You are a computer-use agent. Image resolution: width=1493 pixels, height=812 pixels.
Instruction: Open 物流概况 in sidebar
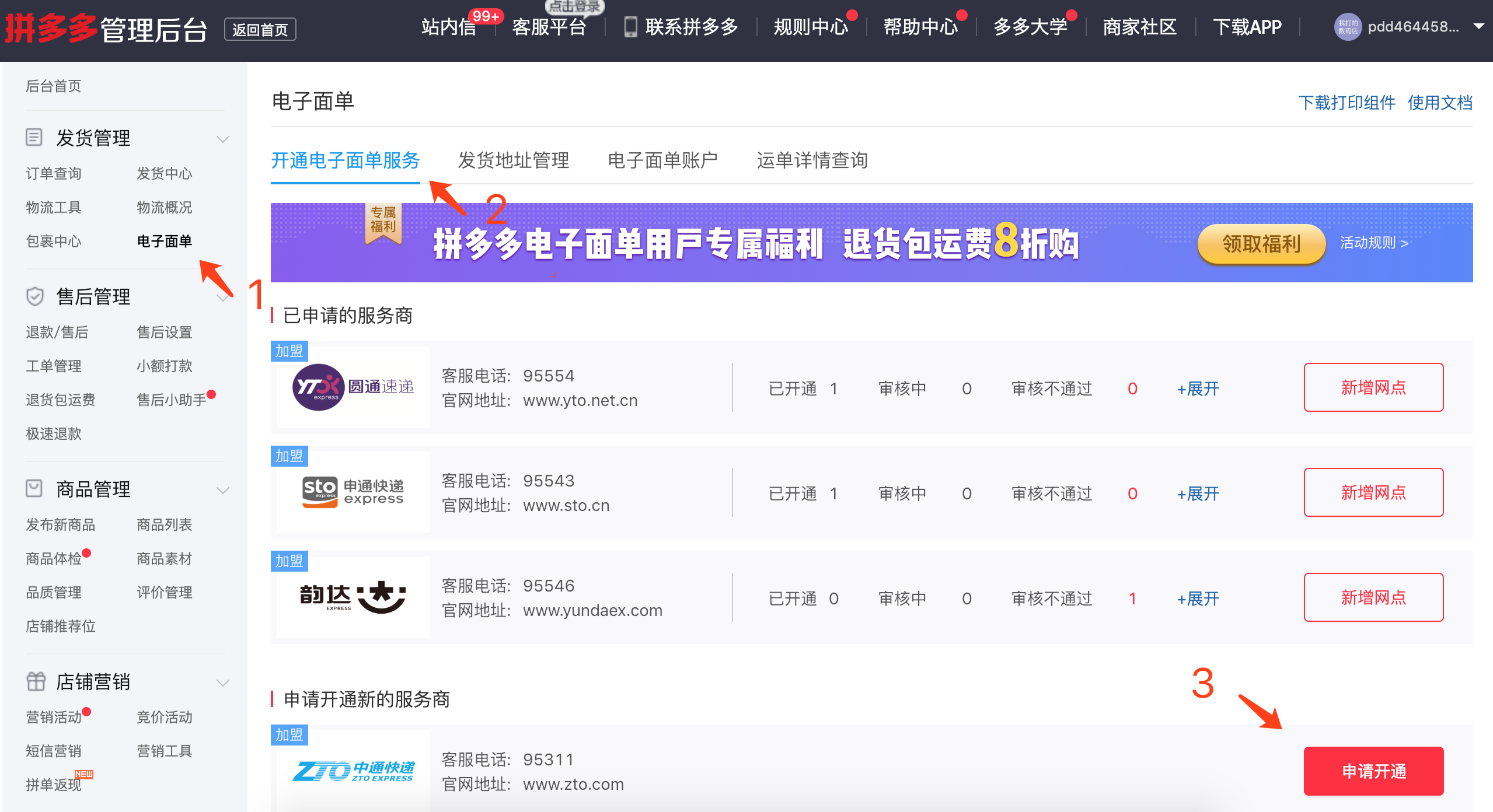click(165, 207)
